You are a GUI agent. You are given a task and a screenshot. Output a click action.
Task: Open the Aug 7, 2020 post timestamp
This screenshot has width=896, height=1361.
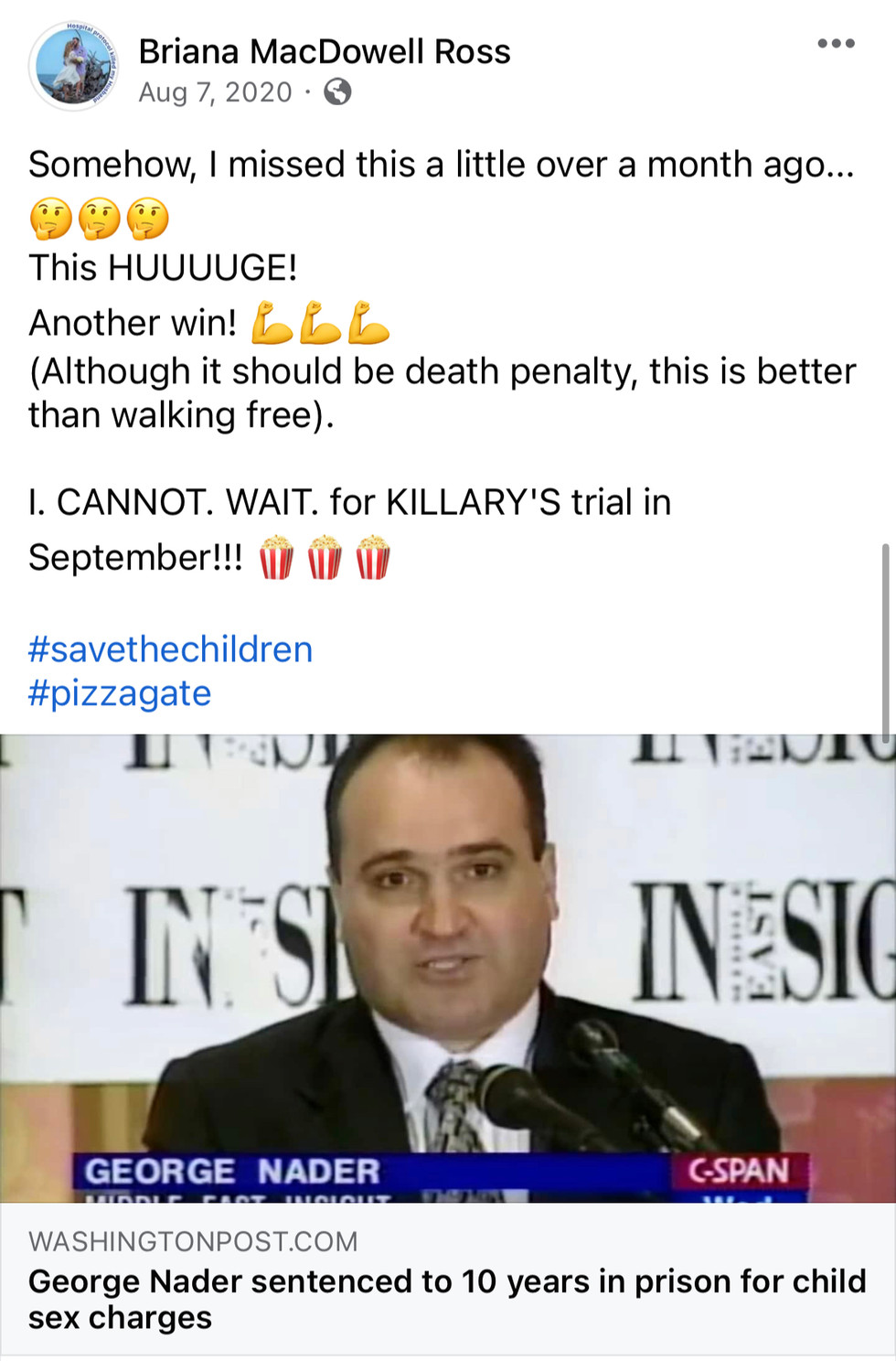coord(215,92)
